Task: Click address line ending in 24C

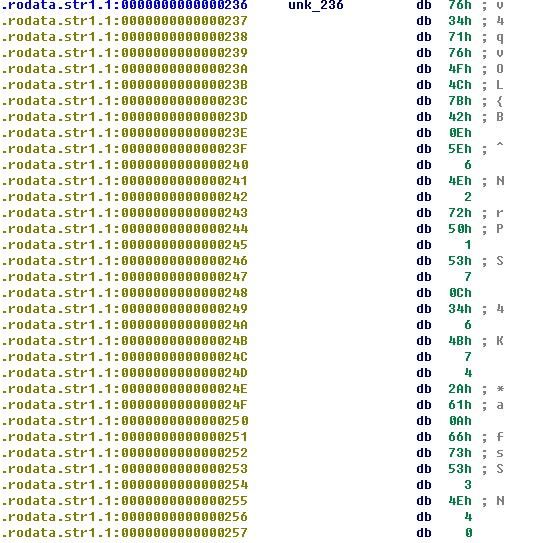Action: point(125,357)
